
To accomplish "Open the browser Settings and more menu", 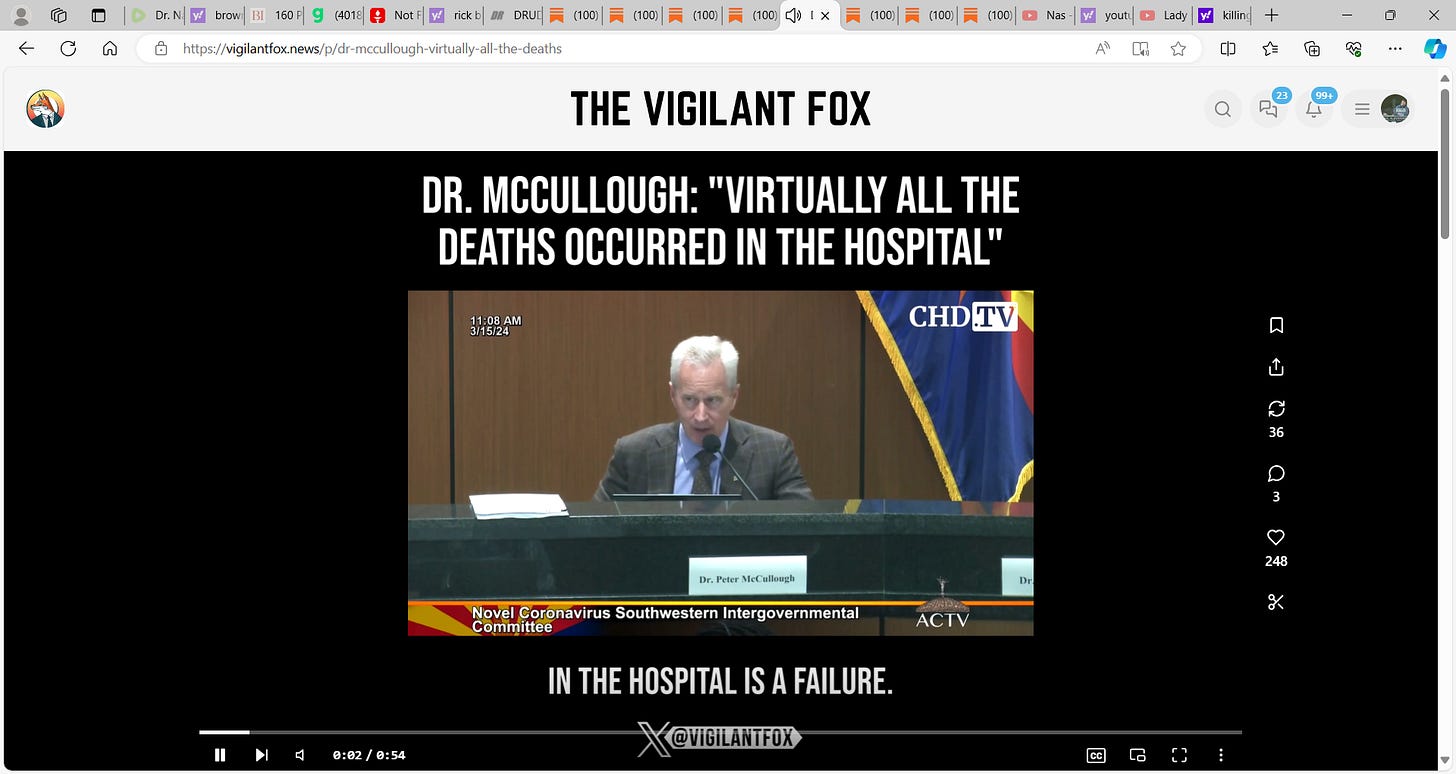I will pyautogui.click(x=1396, y=48).
